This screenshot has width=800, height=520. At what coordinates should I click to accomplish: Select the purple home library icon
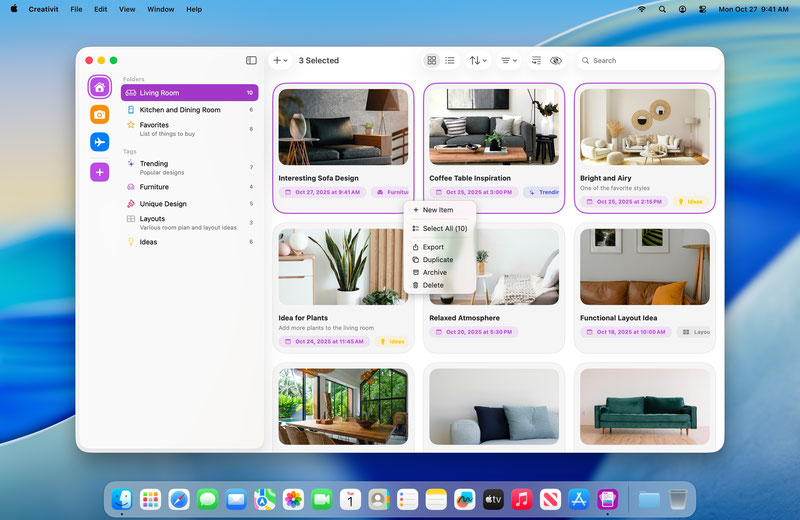[99, 87]
